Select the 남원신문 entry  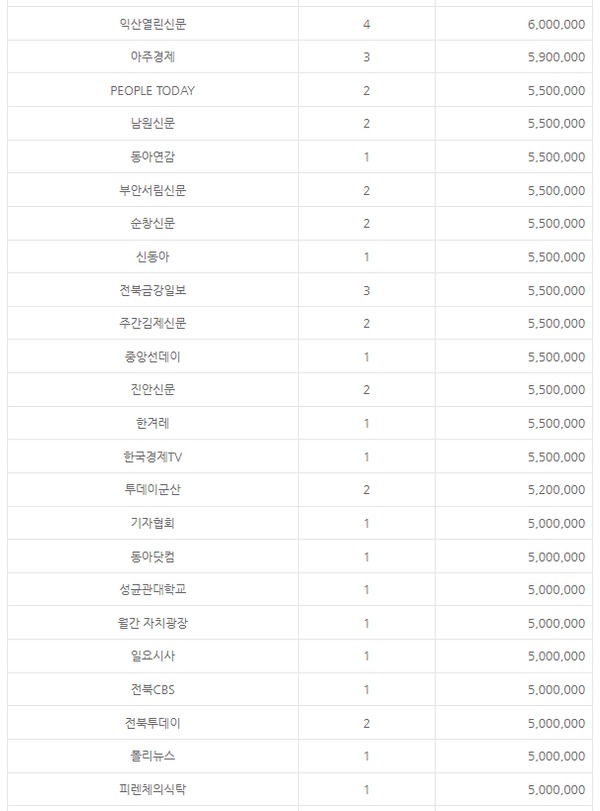pos(152,124)
